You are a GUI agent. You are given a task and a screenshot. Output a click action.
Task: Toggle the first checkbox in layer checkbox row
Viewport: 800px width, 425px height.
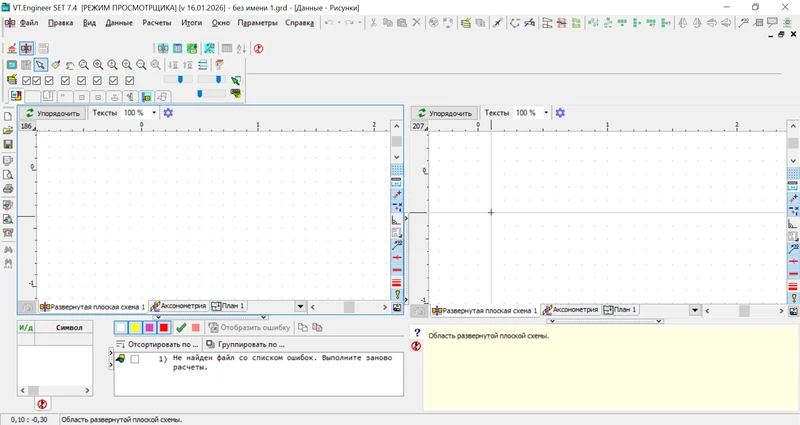26,81
